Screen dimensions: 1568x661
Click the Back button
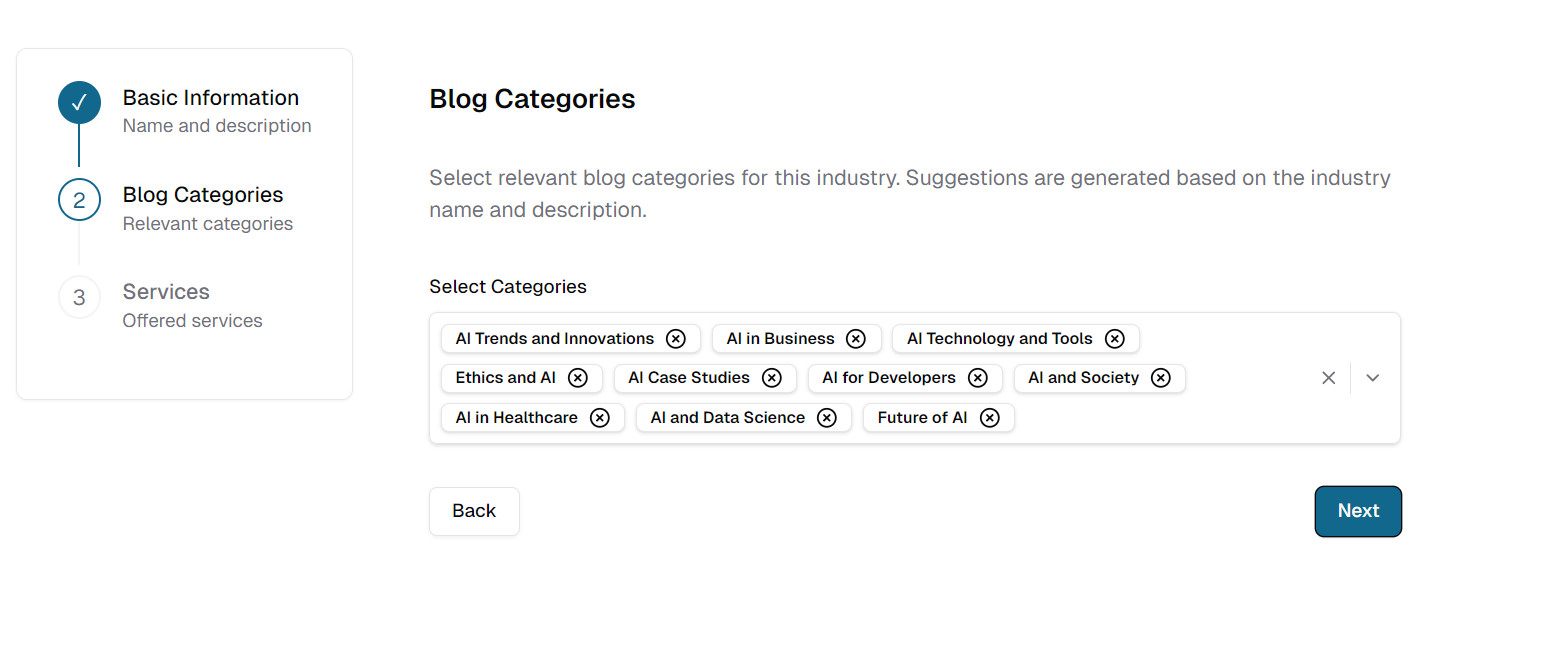tap(474, 511)
